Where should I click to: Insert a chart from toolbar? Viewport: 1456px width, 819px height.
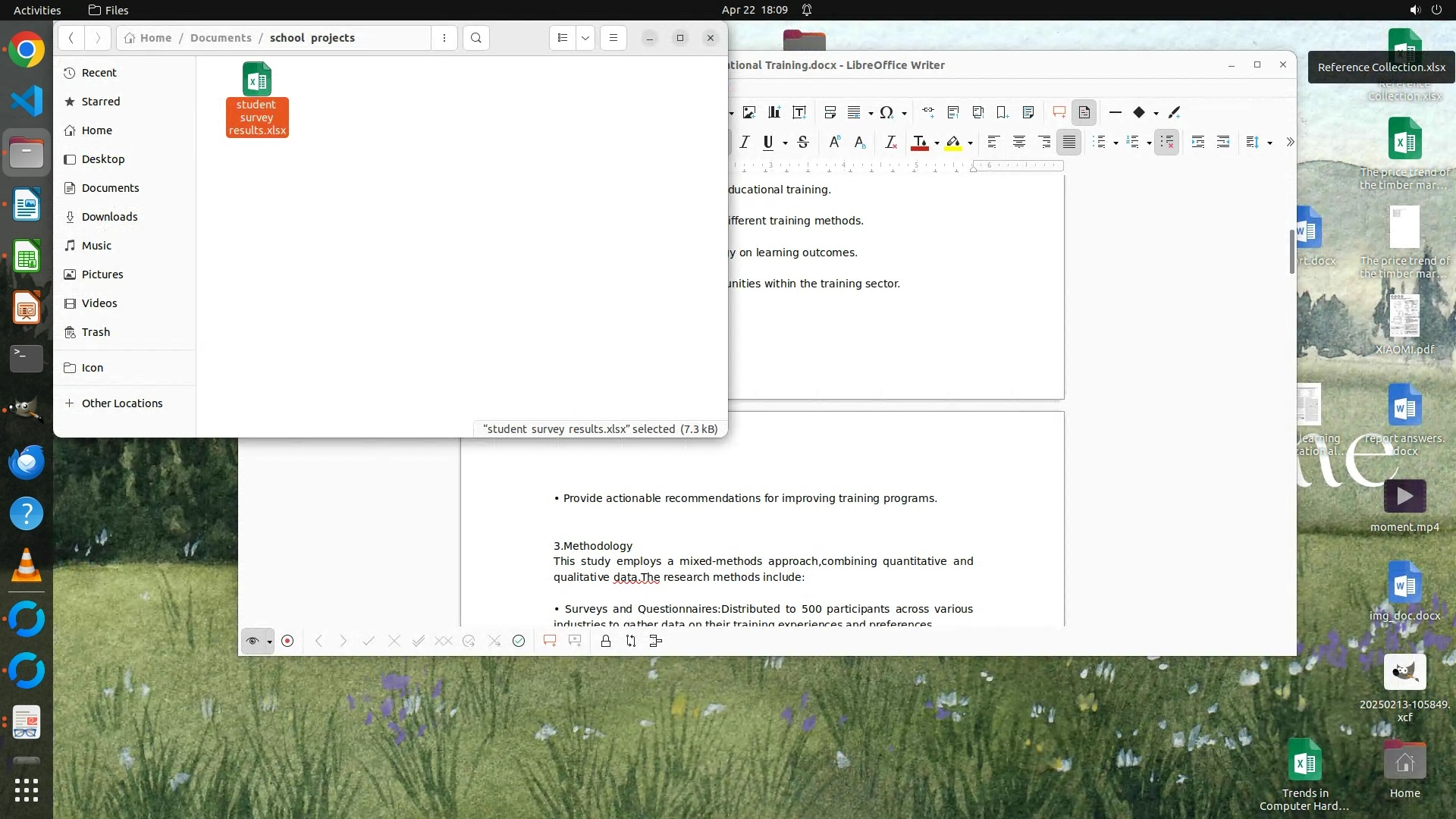[774, 112]
